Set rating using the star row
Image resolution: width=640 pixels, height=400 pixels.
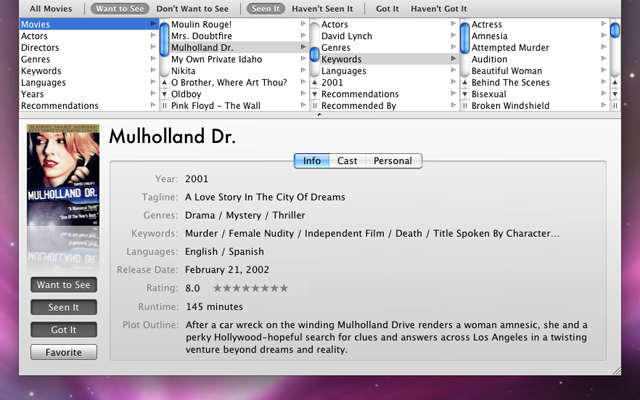[x=250, y=288]
